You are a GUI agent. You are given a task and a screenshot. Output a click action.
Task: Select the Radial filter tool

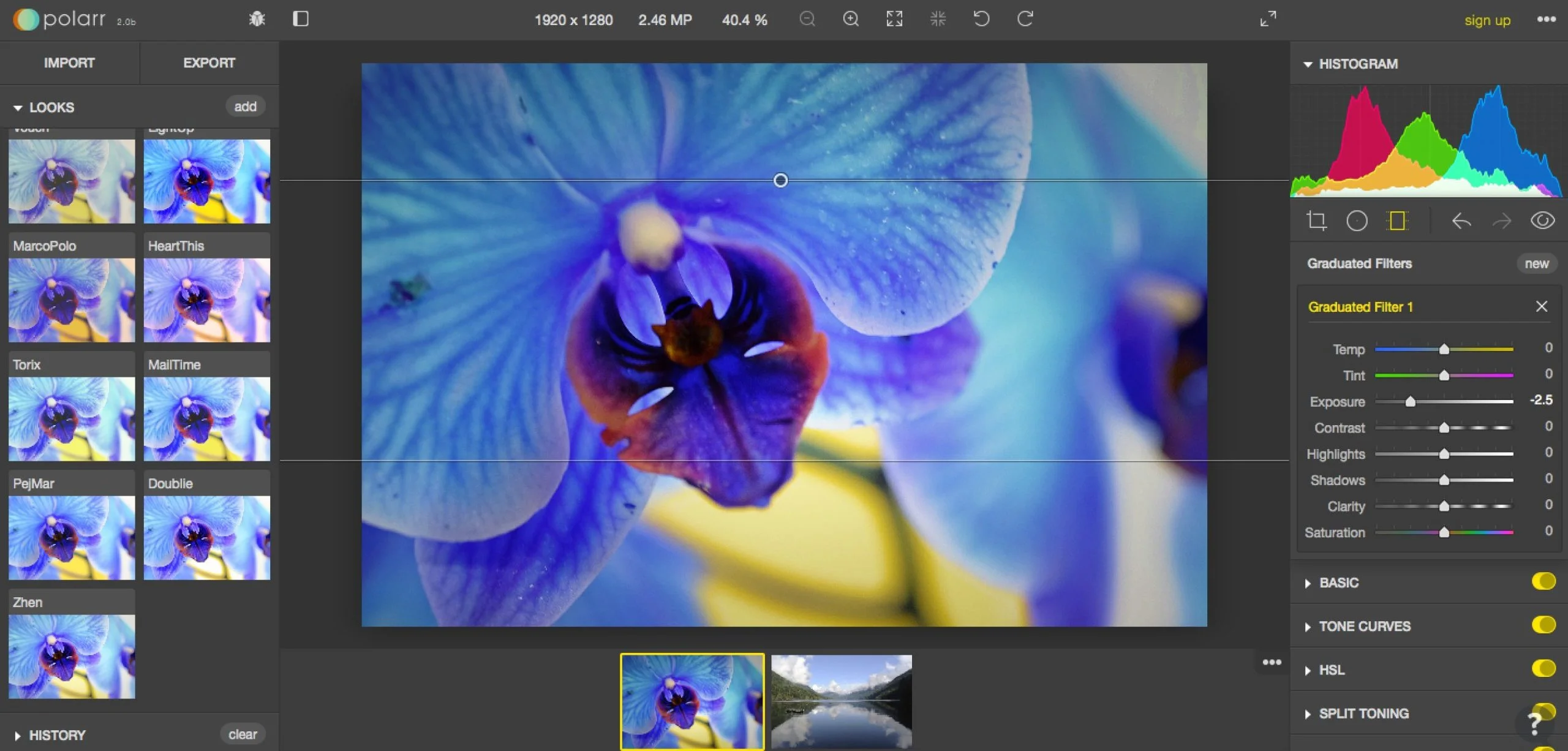(x=1357, y=221)
